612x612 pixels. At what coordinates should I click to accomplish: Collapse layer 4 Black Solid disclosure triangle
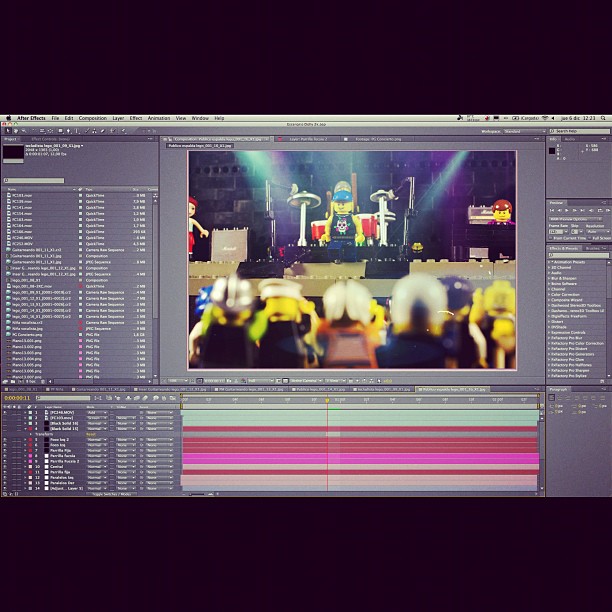(x=25, y=429)
